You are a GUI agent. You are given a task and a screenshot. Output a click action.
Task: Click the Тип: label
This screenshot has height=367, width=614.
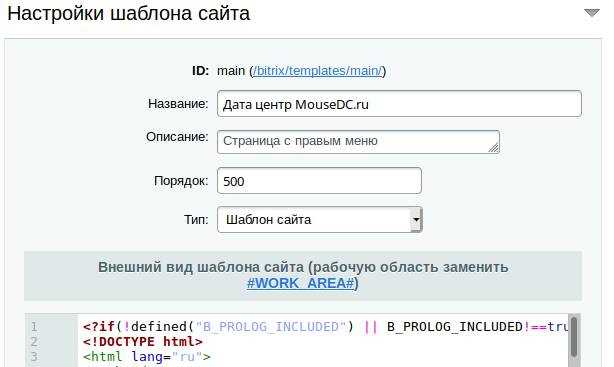point(196,219)
